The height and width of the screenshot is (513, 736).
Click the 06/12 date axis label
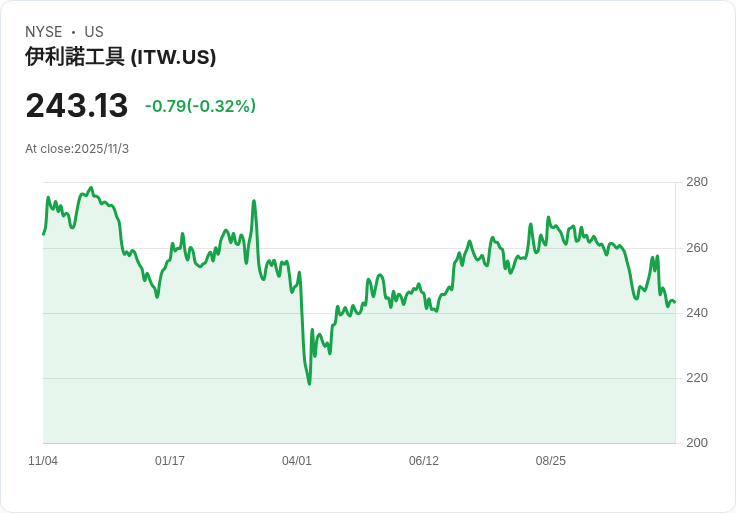pyautogui.click(x=424, y=460)
